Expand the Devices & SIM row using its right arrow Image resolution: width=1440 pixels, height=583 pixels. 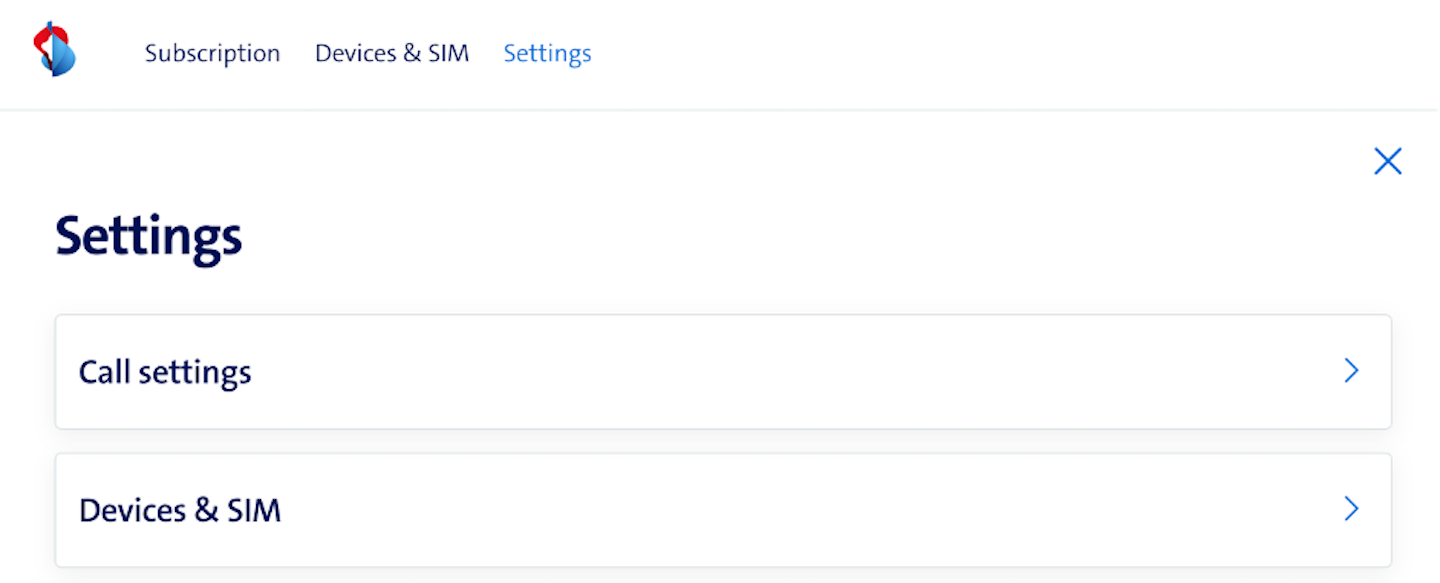(1351, 510)
